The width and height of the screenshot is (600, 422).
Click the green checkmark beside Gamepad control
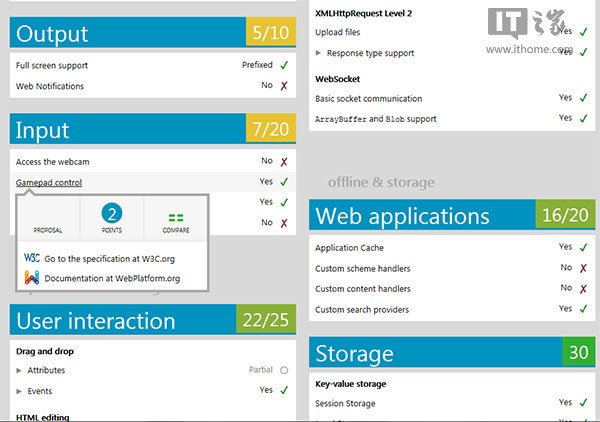pos(284,182)
